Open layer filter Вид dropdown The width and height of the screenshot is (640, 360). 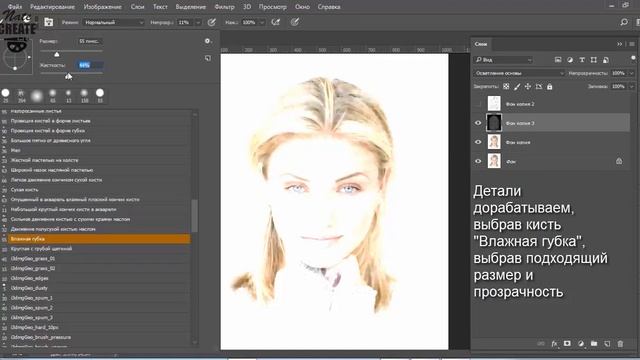click(x=503, y=60)
